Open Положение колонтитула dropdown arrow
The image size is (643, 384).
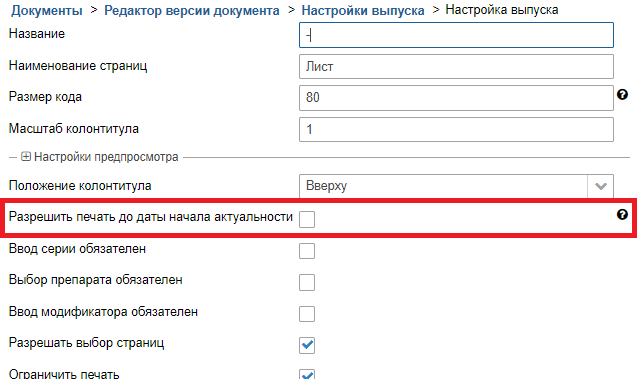pos(601,186)
